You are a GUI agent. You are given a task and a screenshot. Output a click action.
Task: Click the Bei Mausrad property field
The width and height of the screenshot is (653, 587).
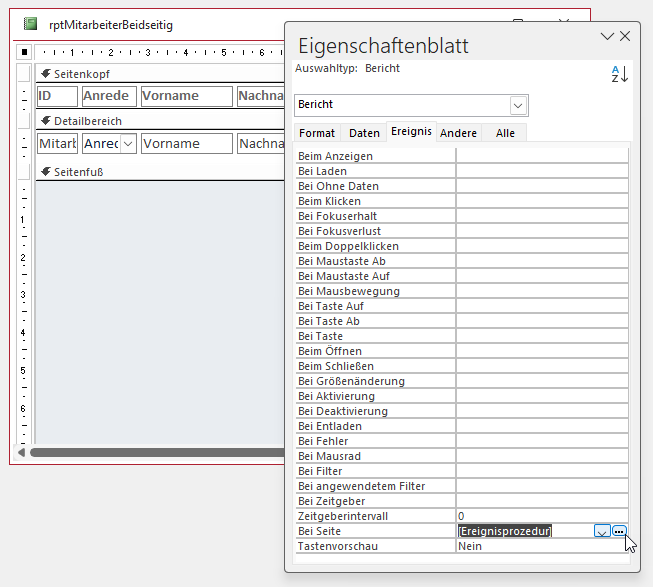pos(542,456)
